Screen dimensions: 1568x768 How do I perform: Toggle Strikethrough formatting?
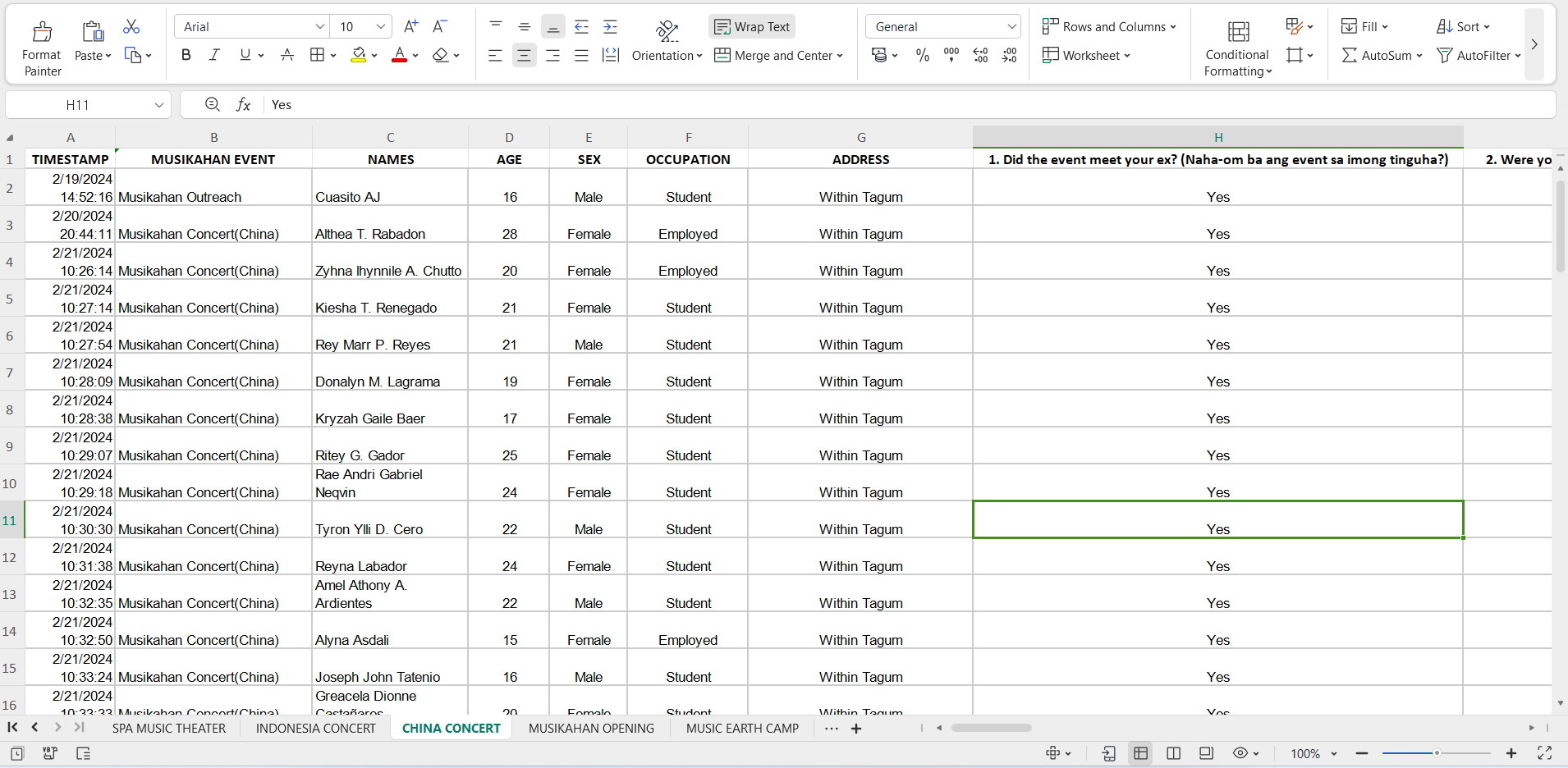pos(287,55)
